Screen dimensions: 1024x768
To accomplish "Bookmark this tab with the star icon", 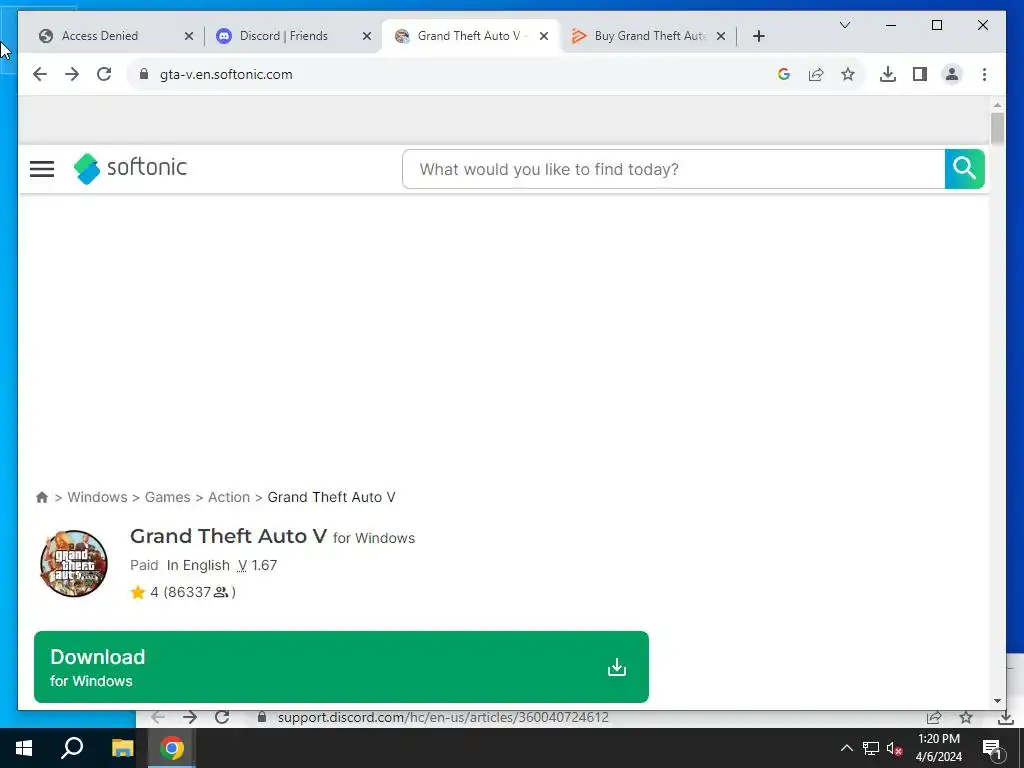I will pyautogui.click(x=848, y=74).
